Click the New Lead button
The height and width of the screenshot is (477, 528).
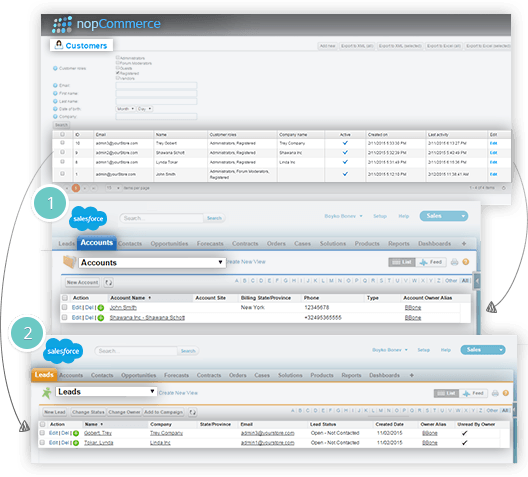pyautogui.click(x=55, y=412)
